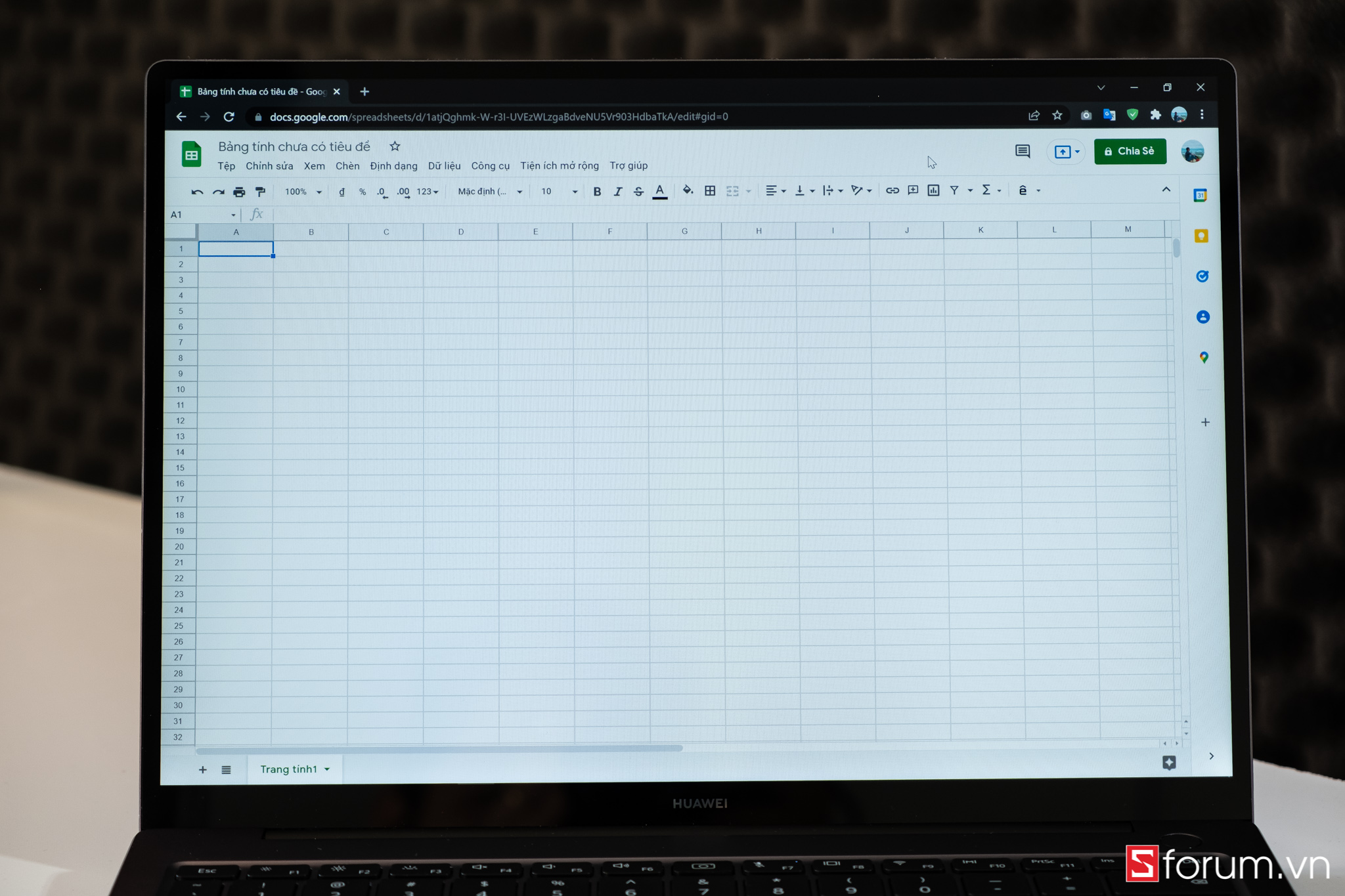The width and height of the screenshot is (1345, 896).
Task: Expand the Mặc định font dropdown
Action: pyautogui.click(x=490, y=192)
